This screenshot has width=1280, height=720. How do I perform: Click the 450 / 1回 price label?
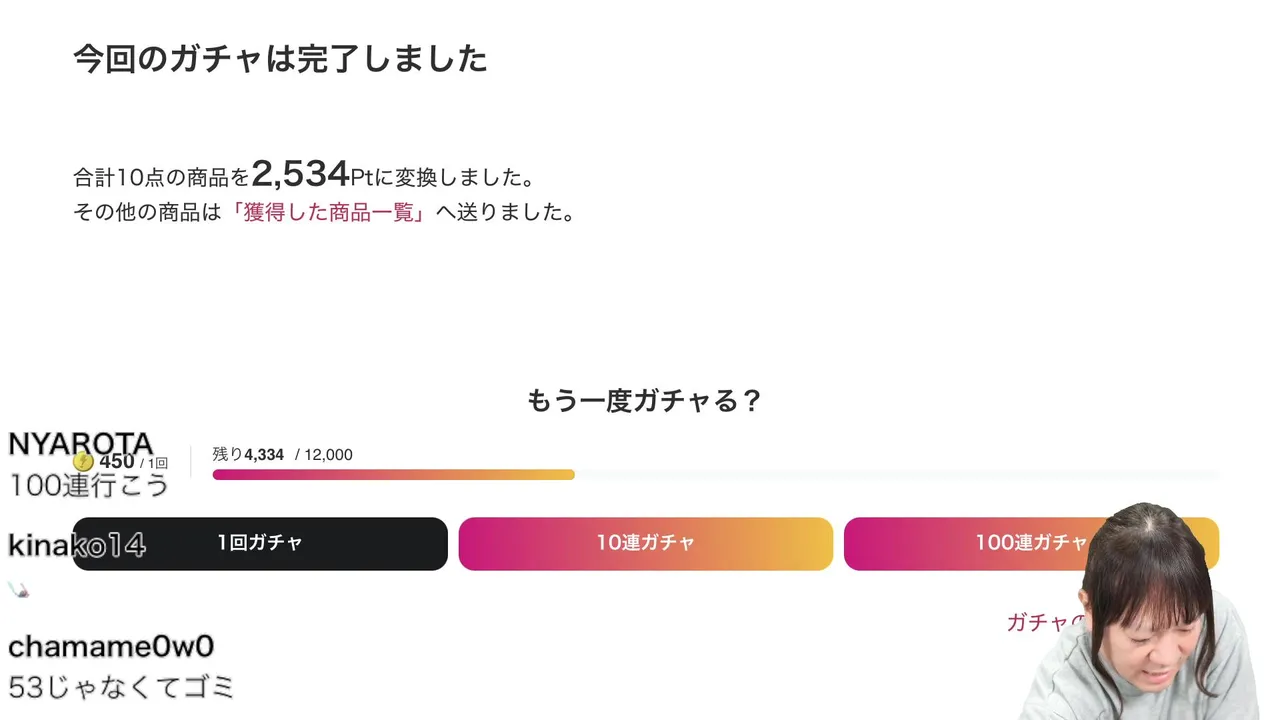point(133,462)
